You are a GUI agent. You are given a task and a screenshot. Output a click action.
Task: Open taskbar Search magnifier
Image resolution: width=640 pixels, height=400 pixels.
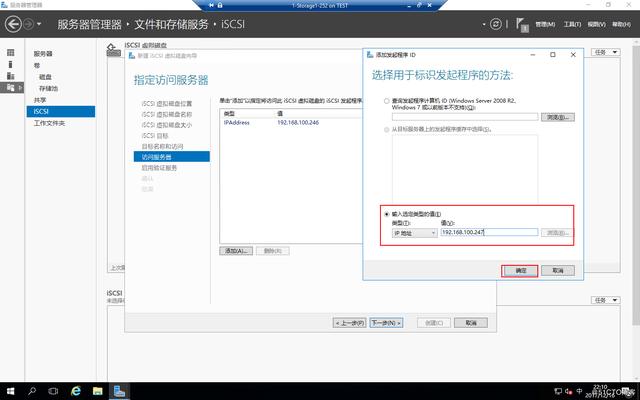pos(32,391)
